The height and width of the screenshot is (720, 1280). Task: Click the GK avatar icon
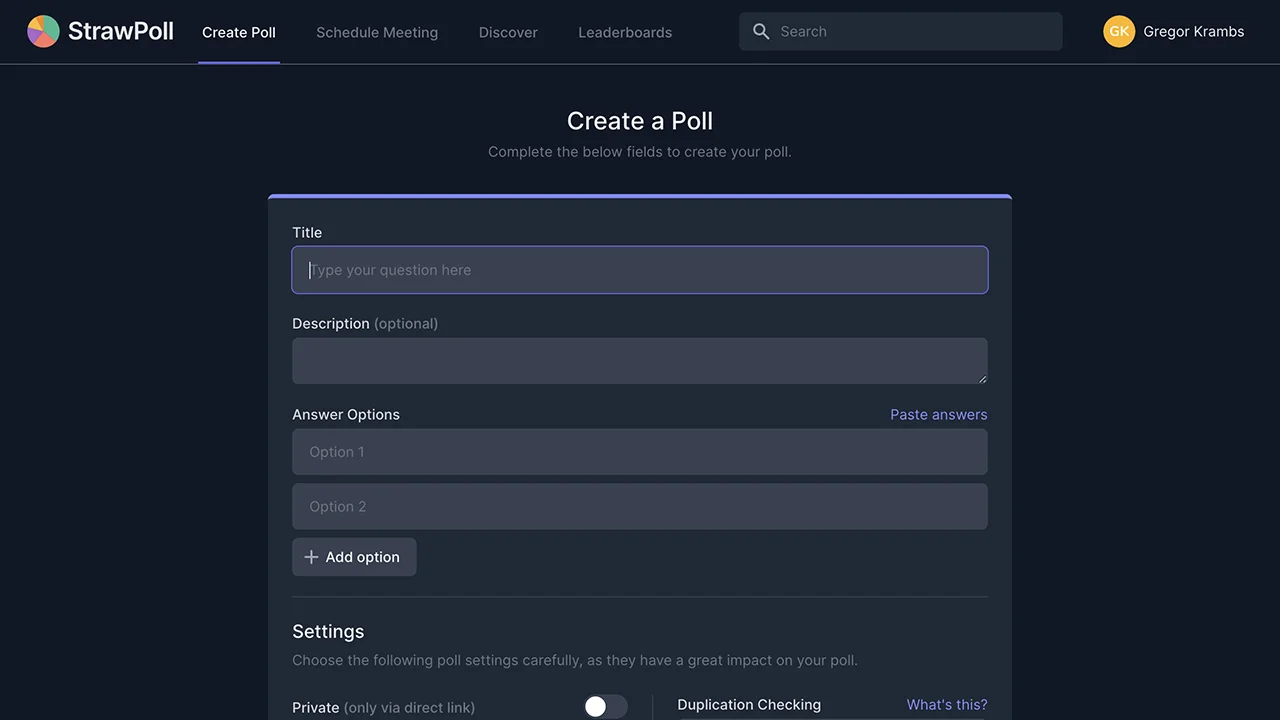[x=1119, y=31]
